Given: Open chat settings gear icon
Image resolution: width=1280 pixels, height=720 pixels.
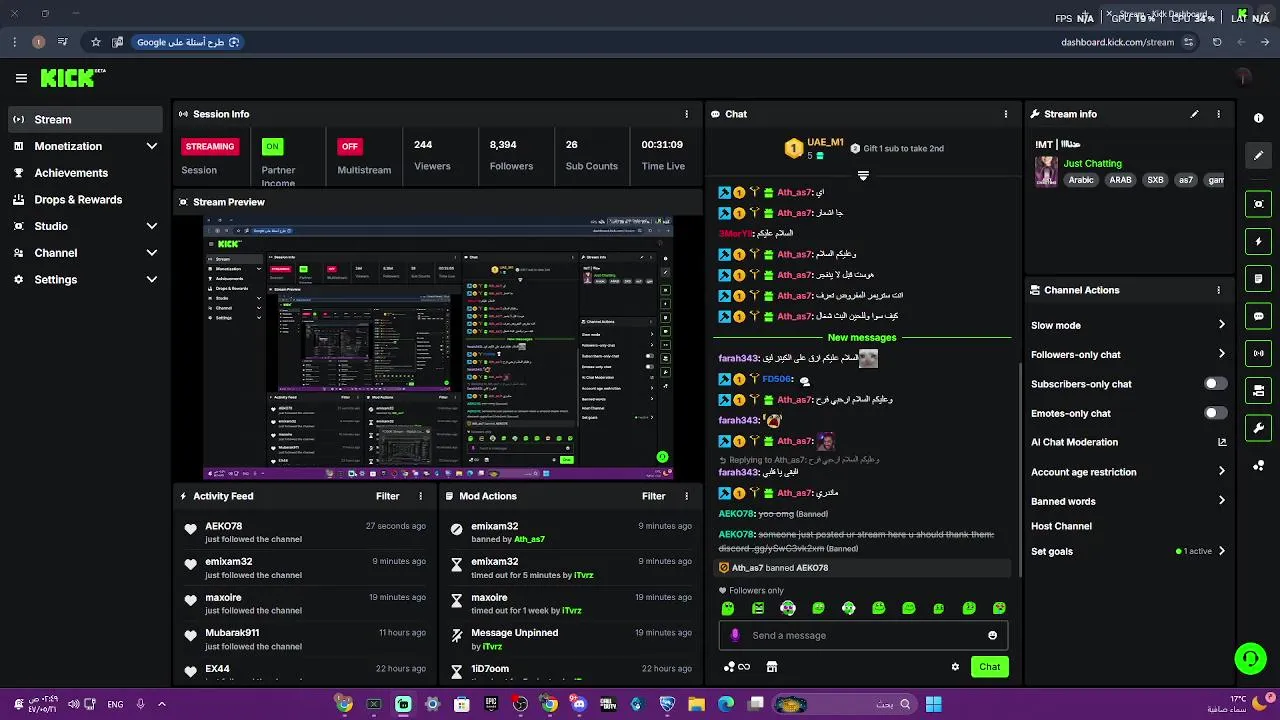Looking at the screenshot, I should click(955, 667).
